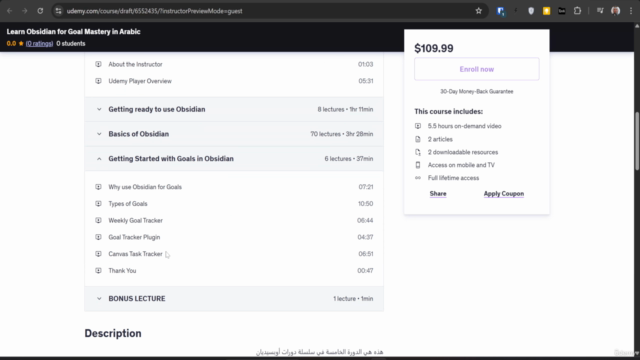Open the browser profile avatar

(x=616, y=11)
